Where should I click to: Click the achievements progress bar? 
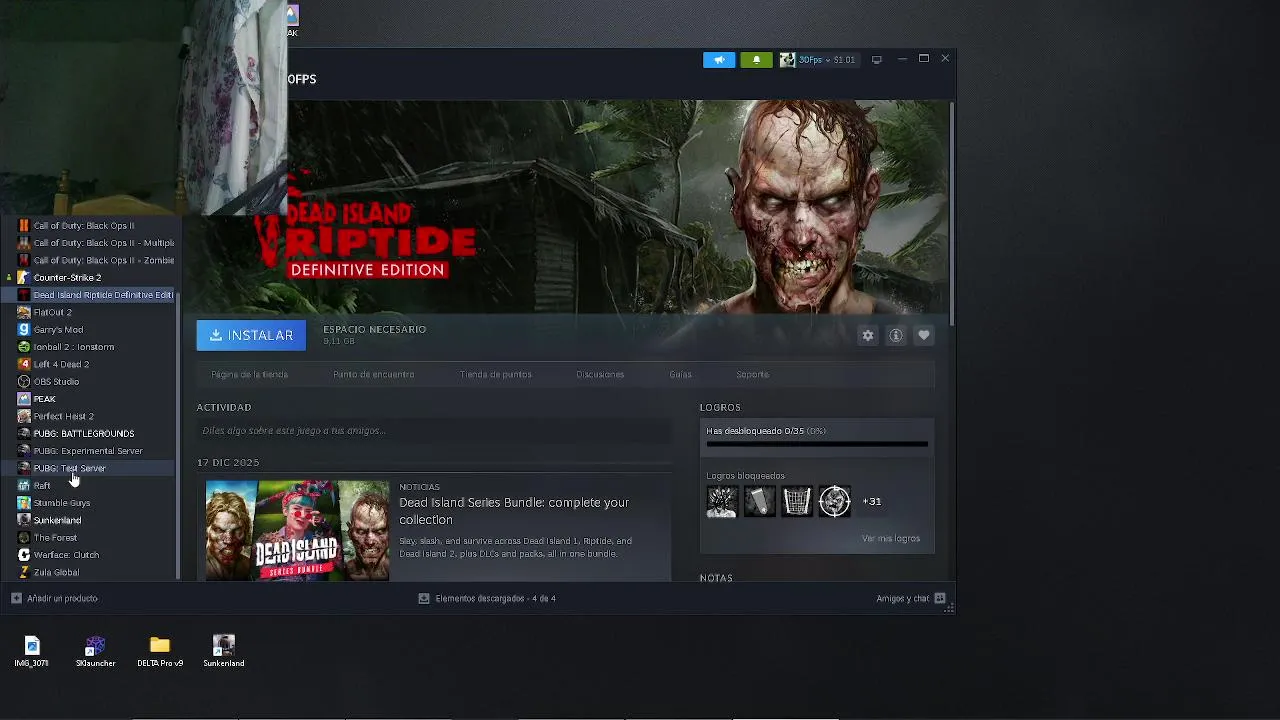coord(817,444)
